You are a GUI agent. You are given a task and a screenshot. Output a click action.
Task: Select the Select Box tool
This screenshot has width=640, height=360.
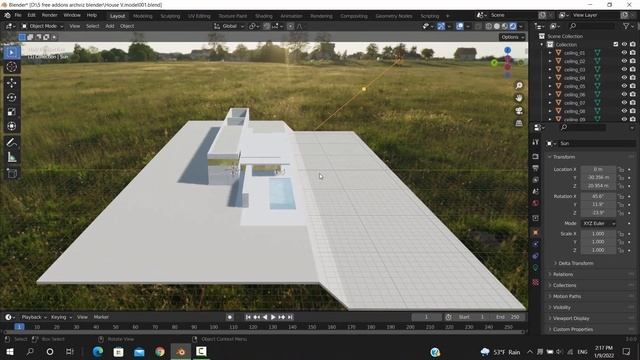11,53
